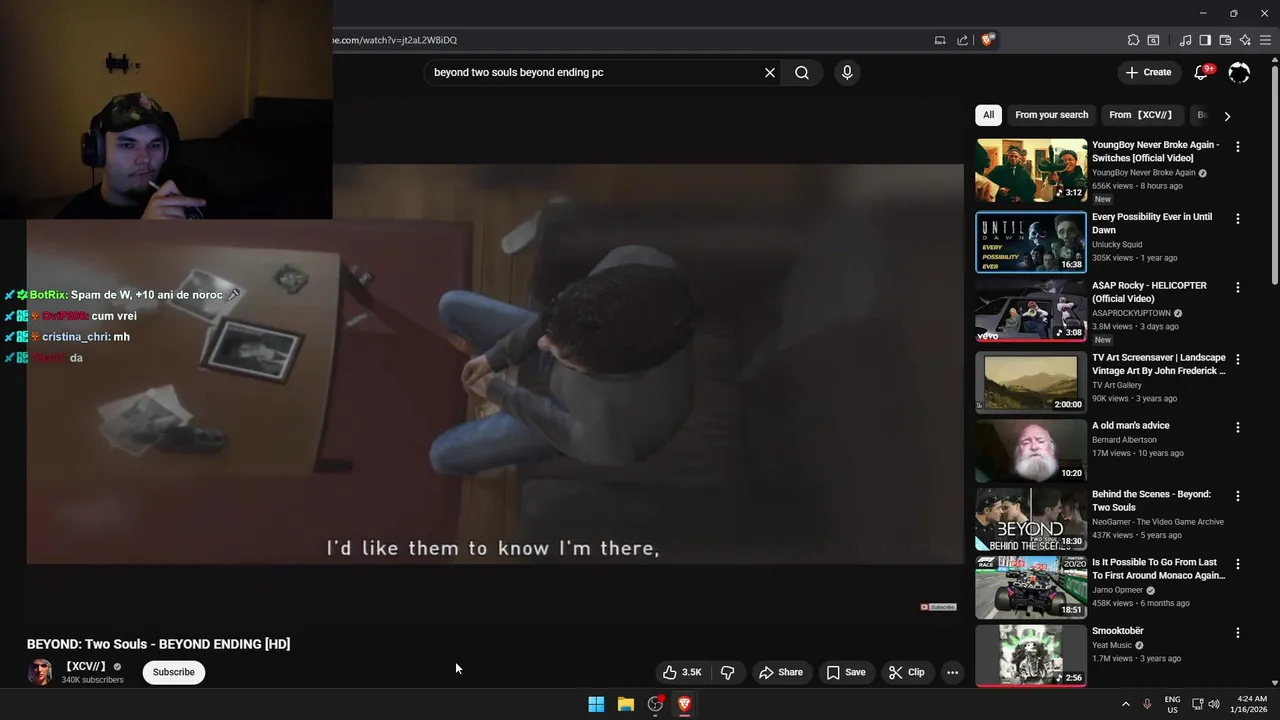Create a Clip from the video

click(x=907, y=672)
